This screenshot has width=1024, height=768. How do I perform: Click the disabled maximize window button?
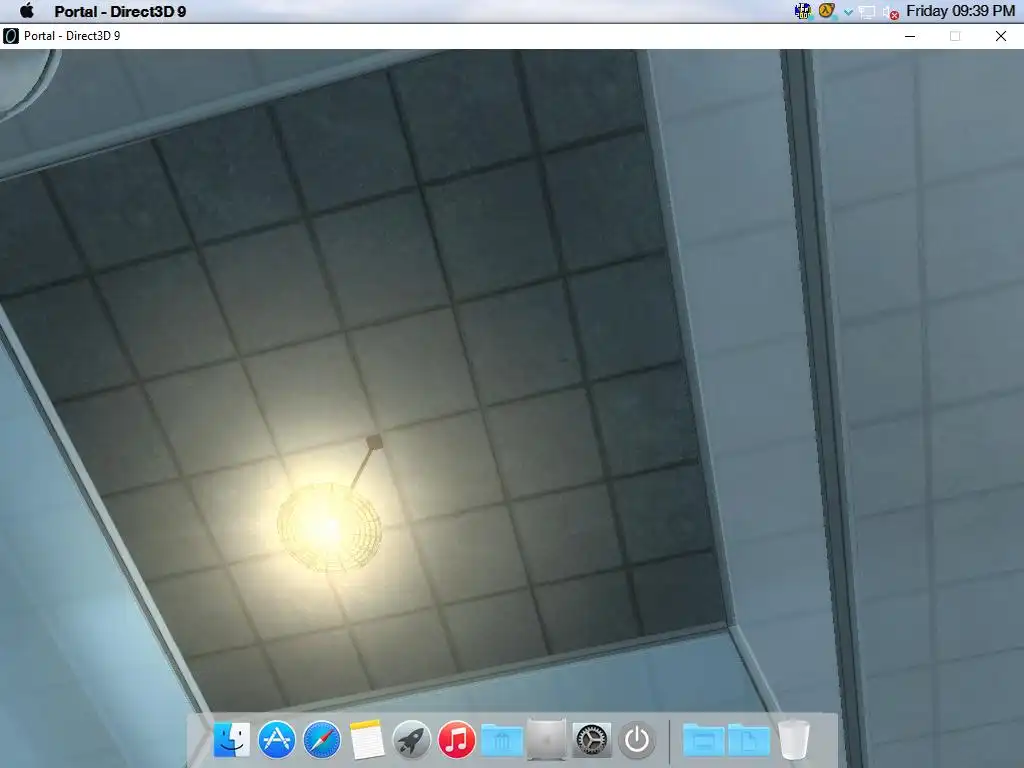(955, 36)
